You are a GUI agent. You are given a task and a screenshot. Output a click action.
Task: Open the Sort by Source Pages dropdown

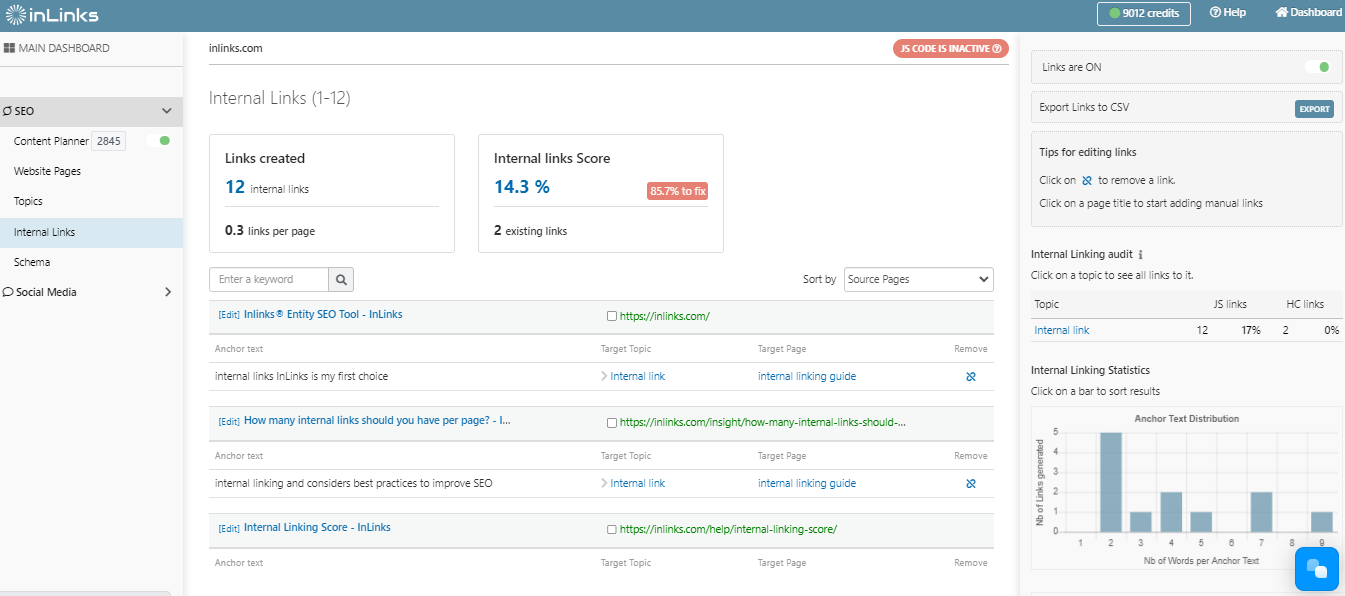click(919, 279)
